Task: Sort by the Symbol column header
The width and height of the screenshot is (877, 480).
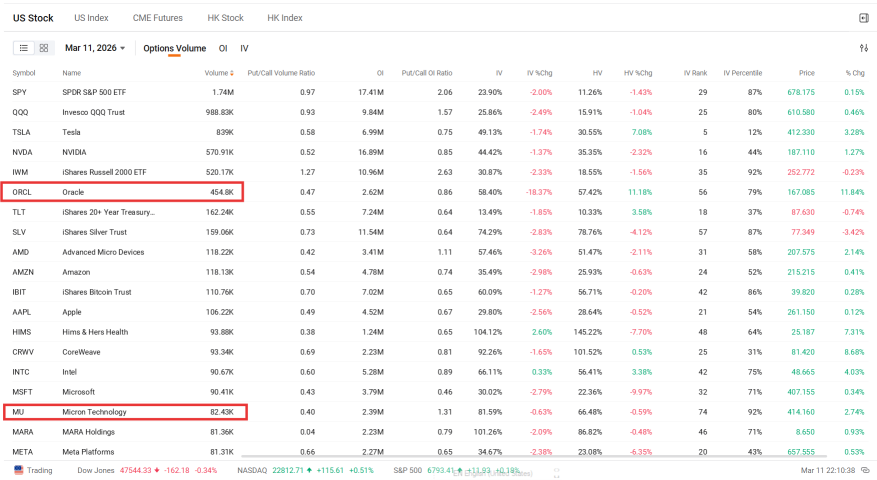Action: (23, 73)
